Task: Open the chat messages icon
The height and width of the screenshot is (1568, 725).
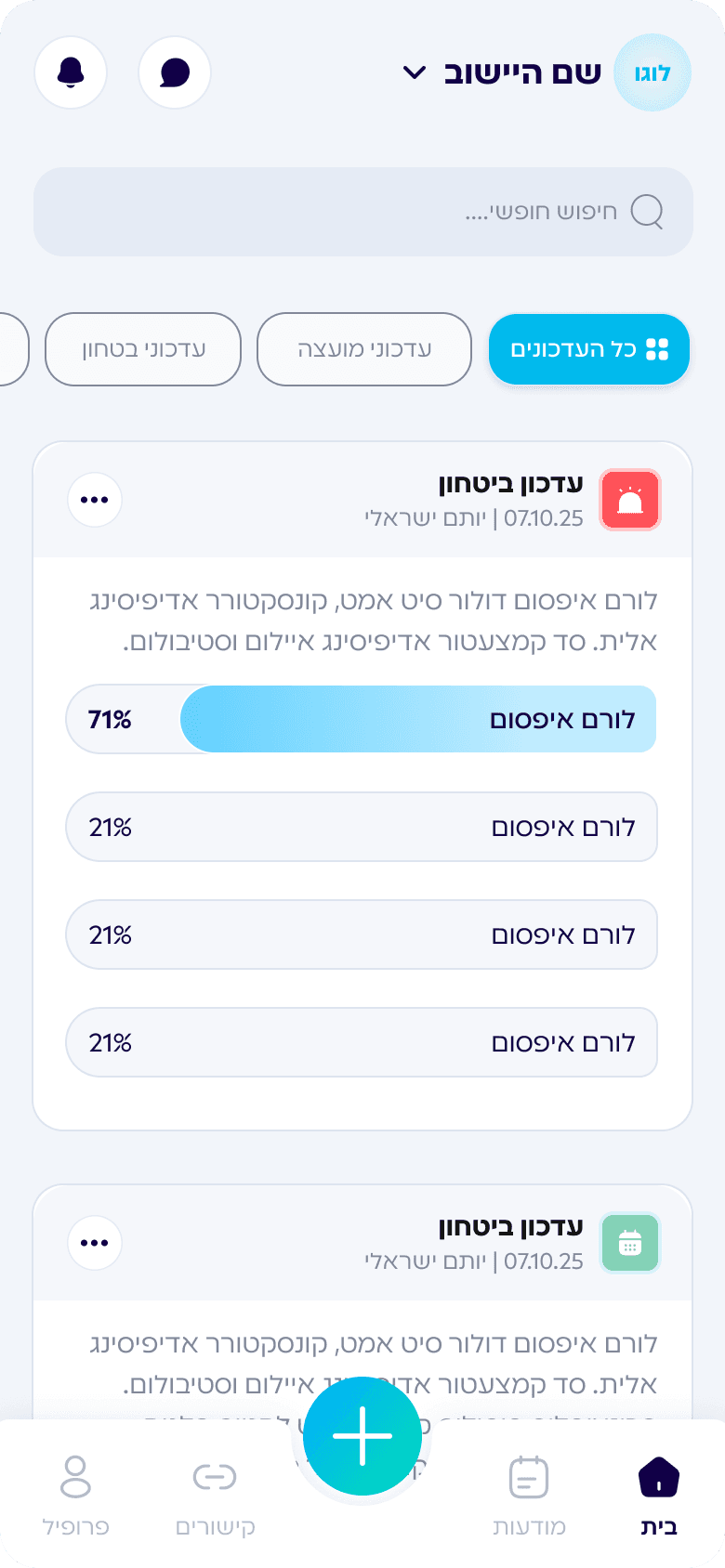Action: tap(175, 72)
